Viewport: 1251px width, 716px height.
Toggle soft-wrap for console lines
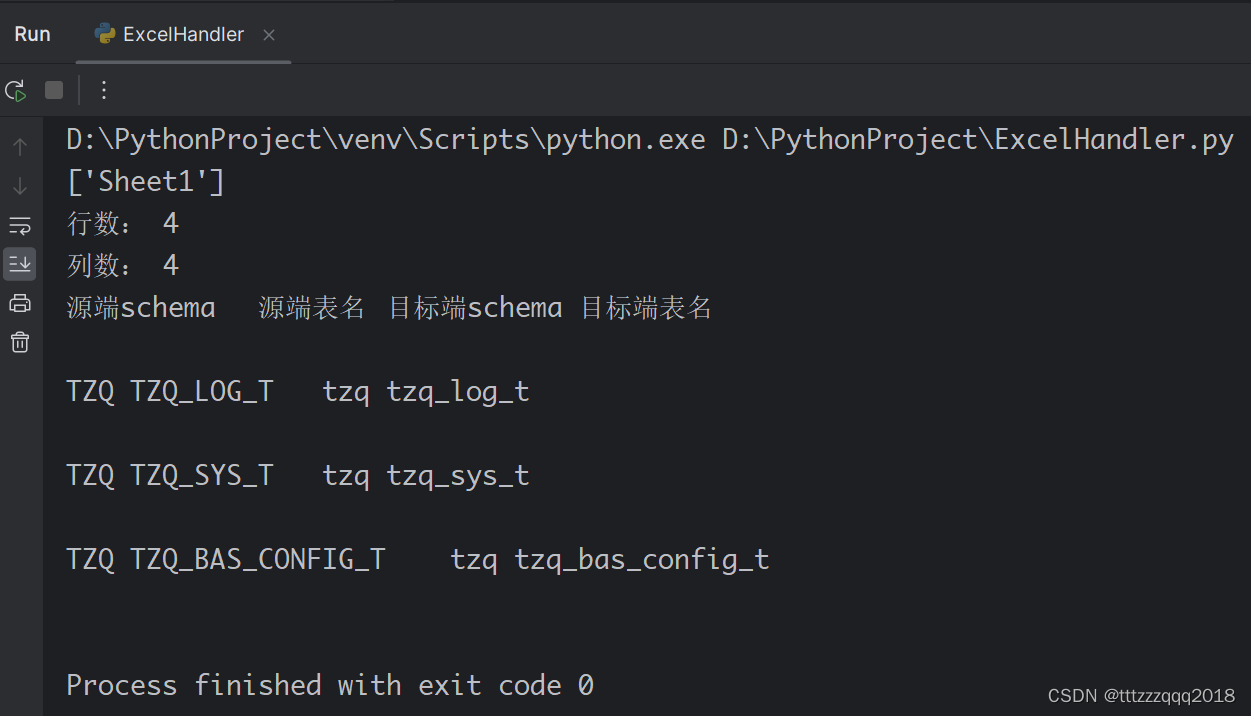19,225
